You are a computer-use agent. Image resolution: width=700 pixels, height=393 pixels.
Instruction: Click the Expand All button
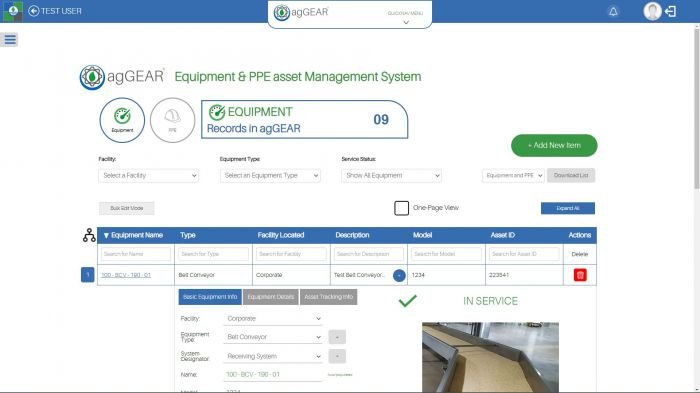tap(567, 208)
